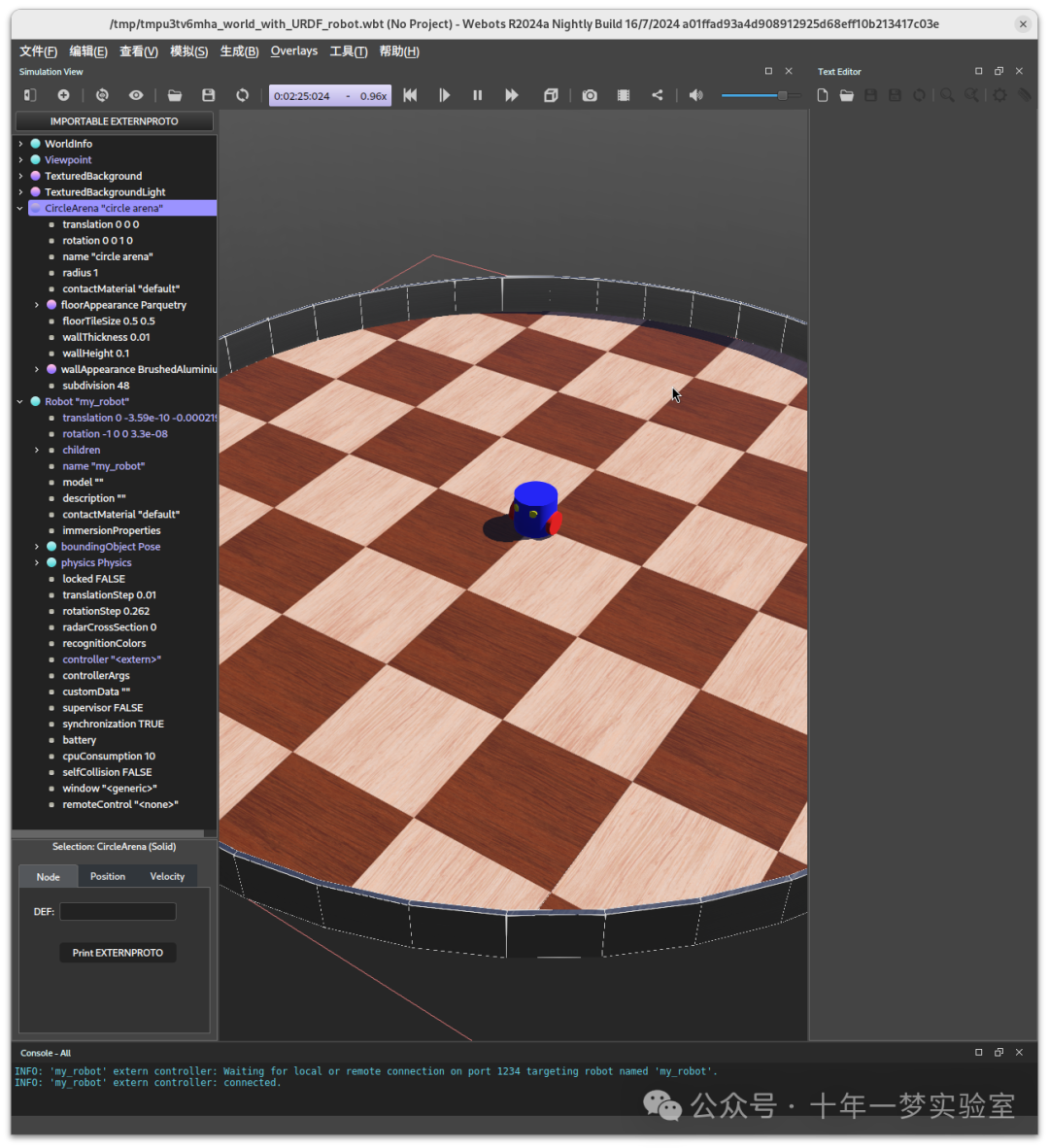Screen dimensions: 1049x1148
Task: Step the simulation one frame
Action: [x=444, y=95]
